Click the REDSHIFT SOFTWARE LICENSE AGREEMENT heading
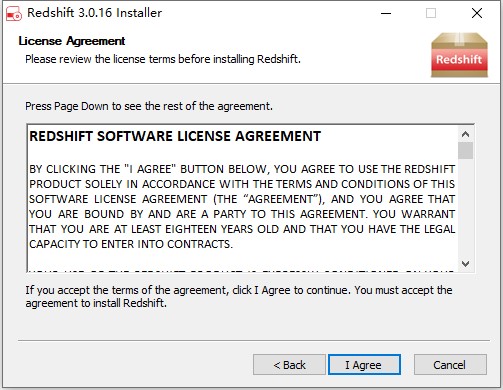This screenshot has width=503, height=390. (175, 136)
